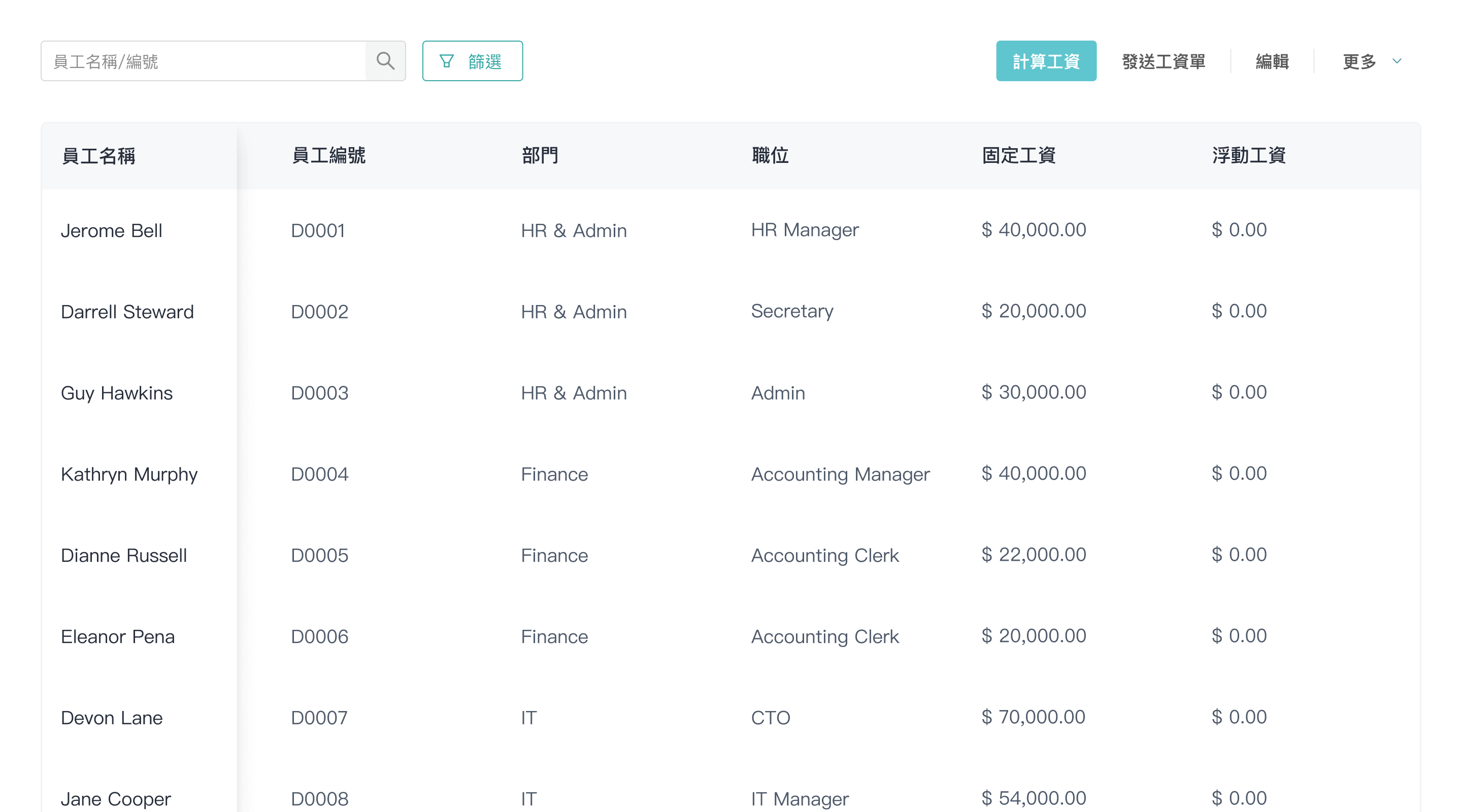Click employee number D0004
This screenshot has height=812, width=1462.
click(x=319, y=475)
